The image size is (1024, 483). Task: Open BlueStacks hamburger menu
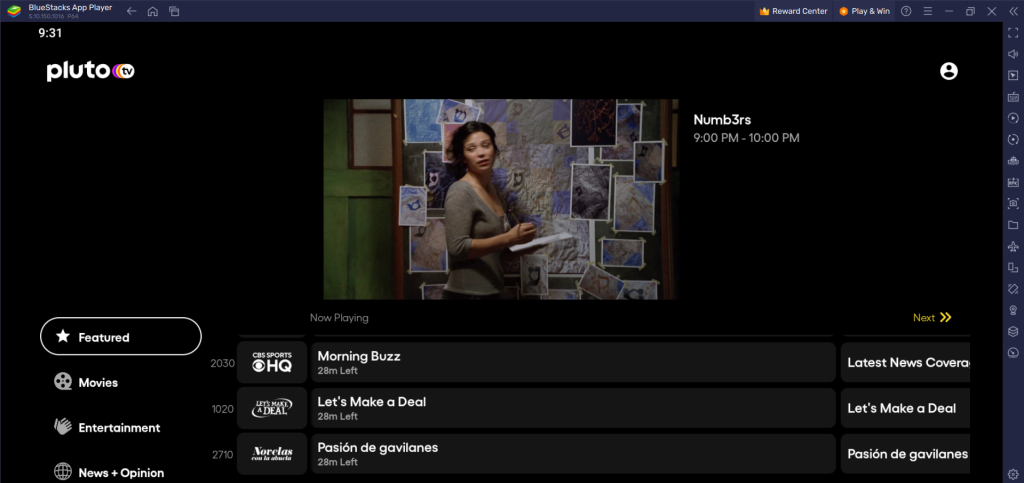(x=927, y=11)
